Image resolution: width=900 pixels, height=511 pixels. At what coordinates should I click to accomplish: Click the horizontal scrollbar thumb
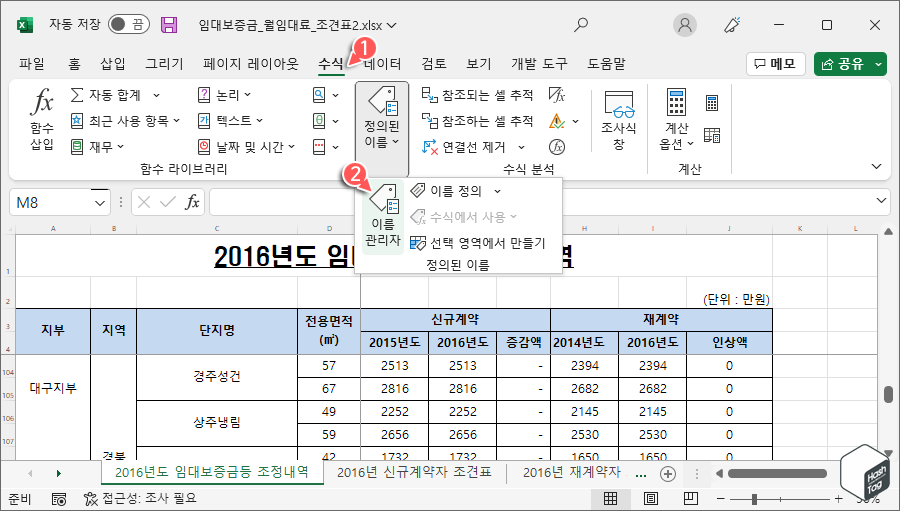tap(777, 474)
